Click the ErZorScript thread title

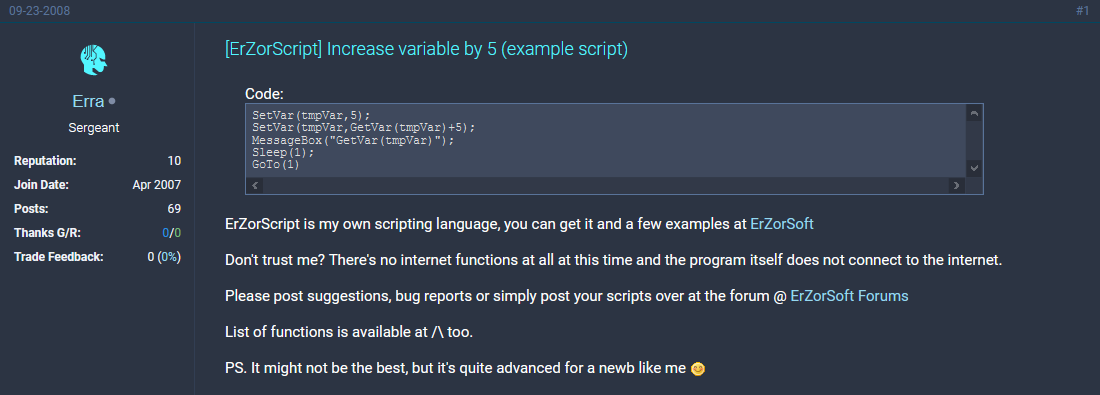coord(426,50)
